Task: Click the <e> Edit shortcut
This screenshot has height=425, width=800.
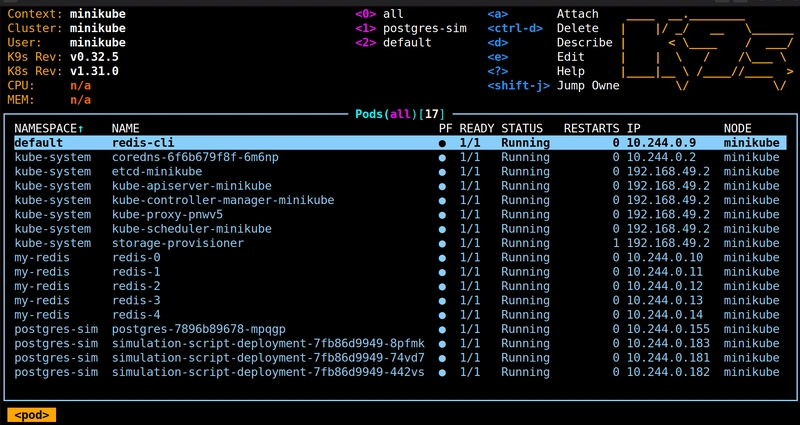Action: click(536, 57)
